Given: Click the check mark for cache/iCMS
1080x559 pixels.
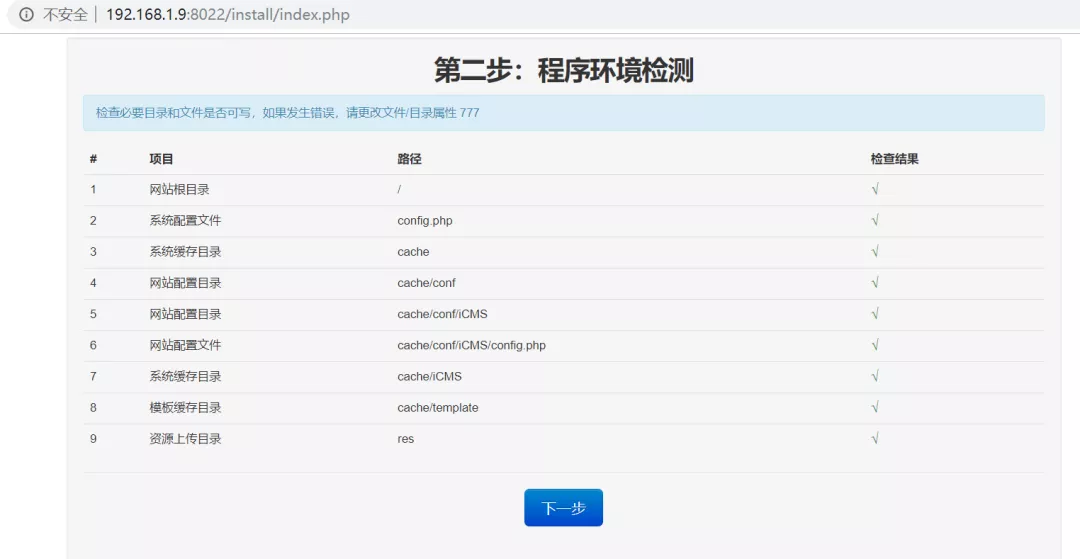Looking at the screenshot, I should [x=875, y=377].
